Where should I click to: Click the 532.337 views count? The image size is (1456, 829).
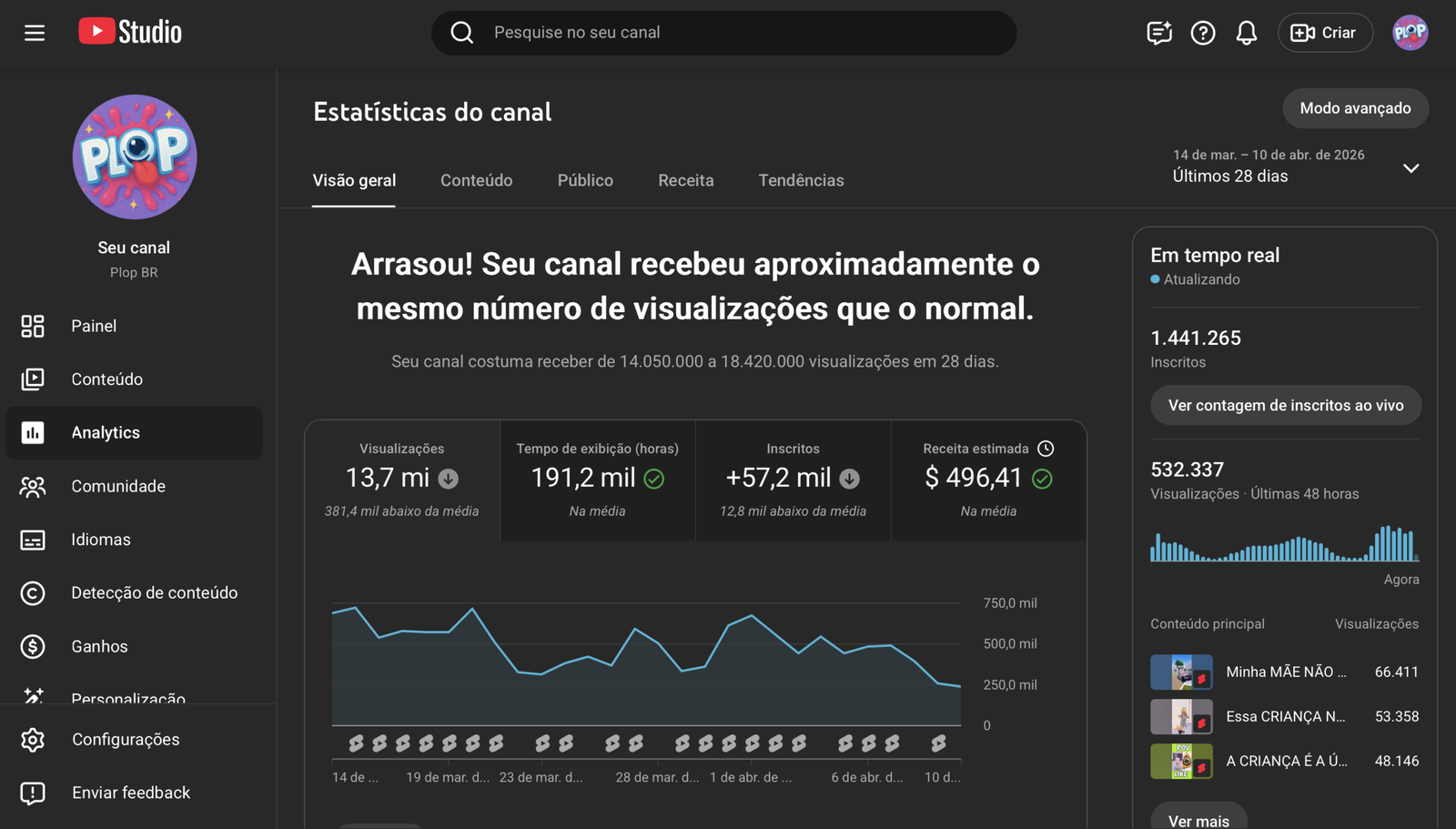(1188, 470)
